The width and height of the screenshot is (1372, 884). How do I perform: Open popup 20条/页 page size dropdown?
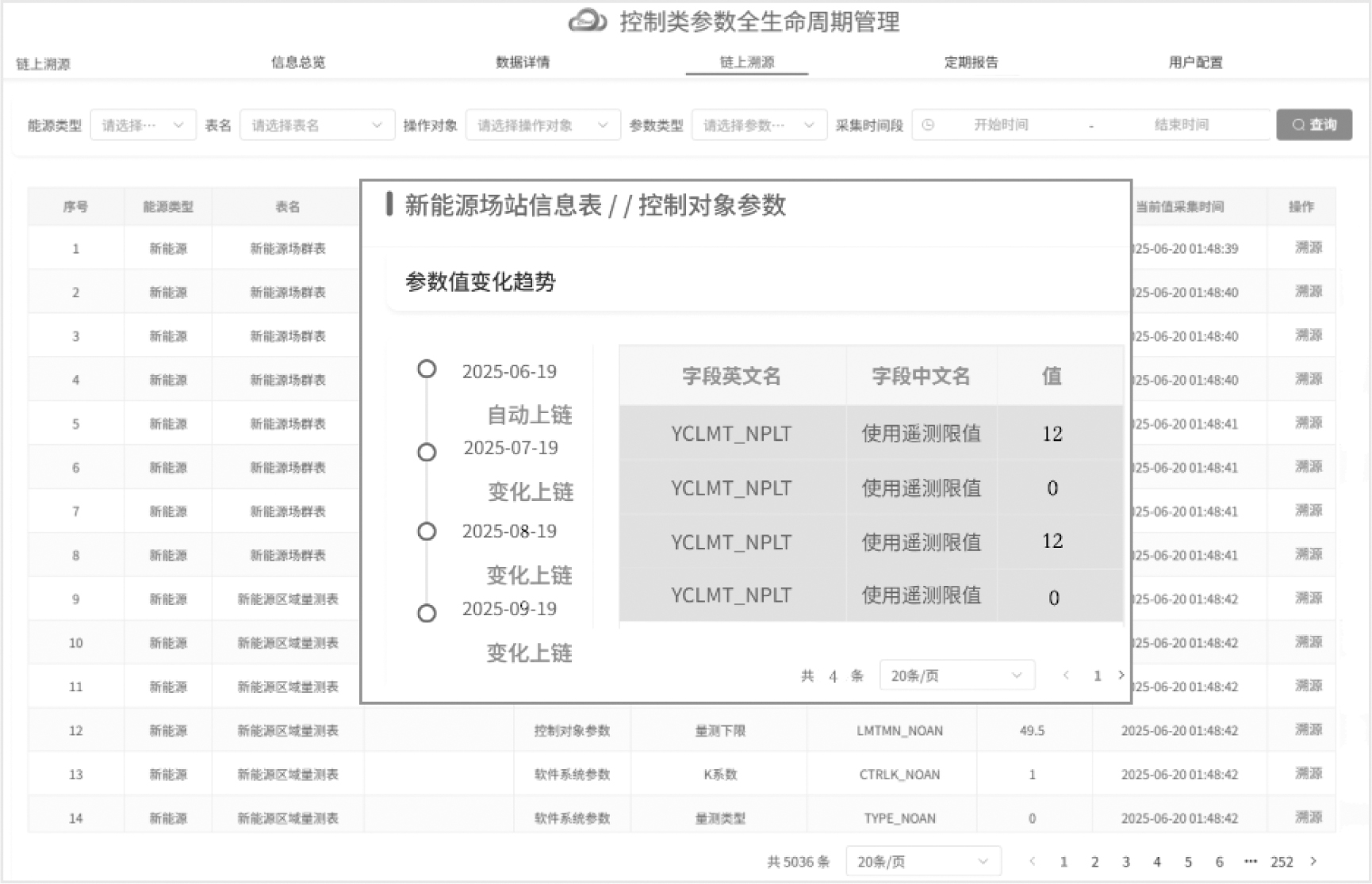[x=956, y=675]
